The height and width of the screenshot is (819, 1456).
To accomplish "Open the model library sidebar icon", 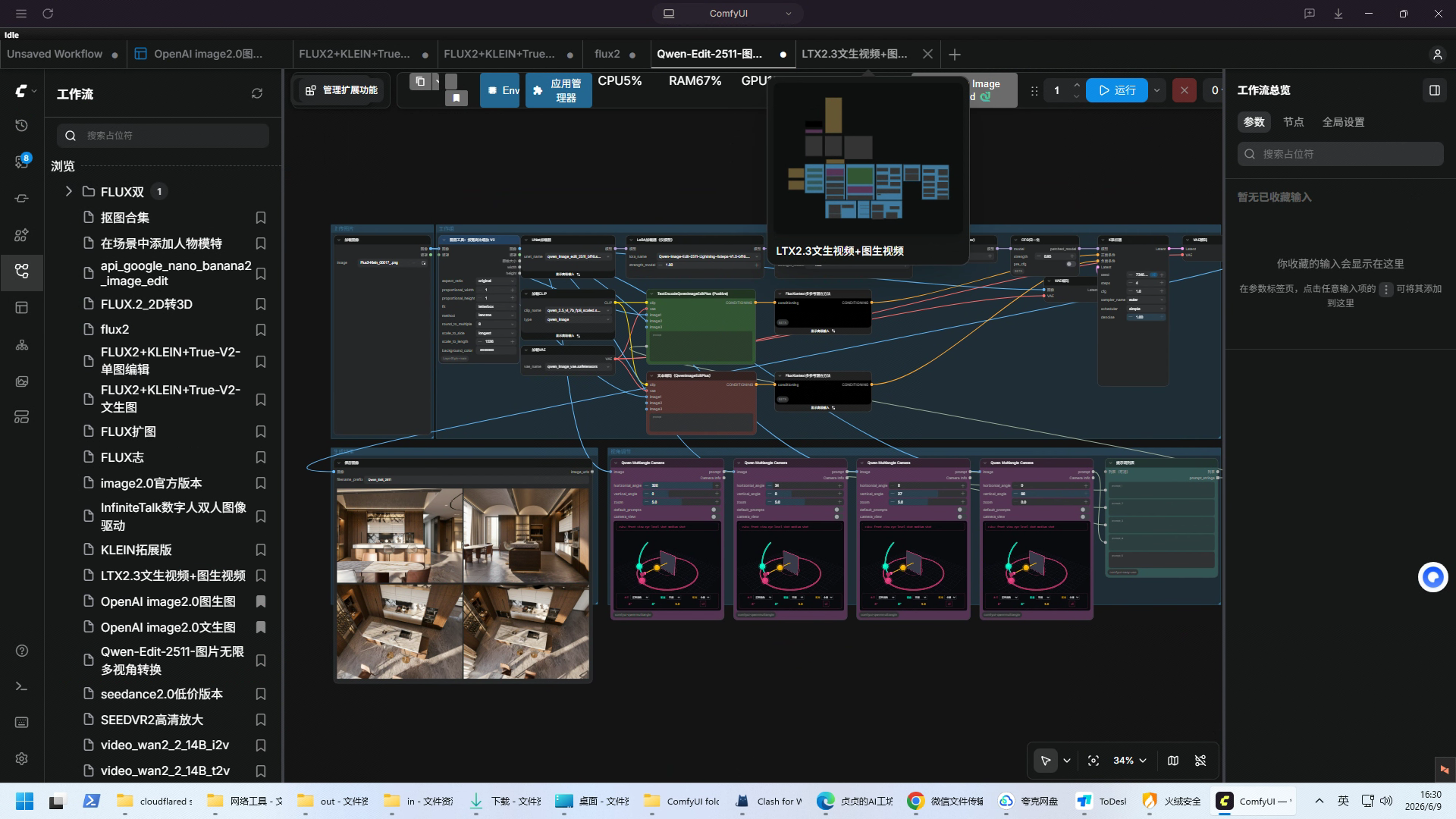I will point(22,235).
